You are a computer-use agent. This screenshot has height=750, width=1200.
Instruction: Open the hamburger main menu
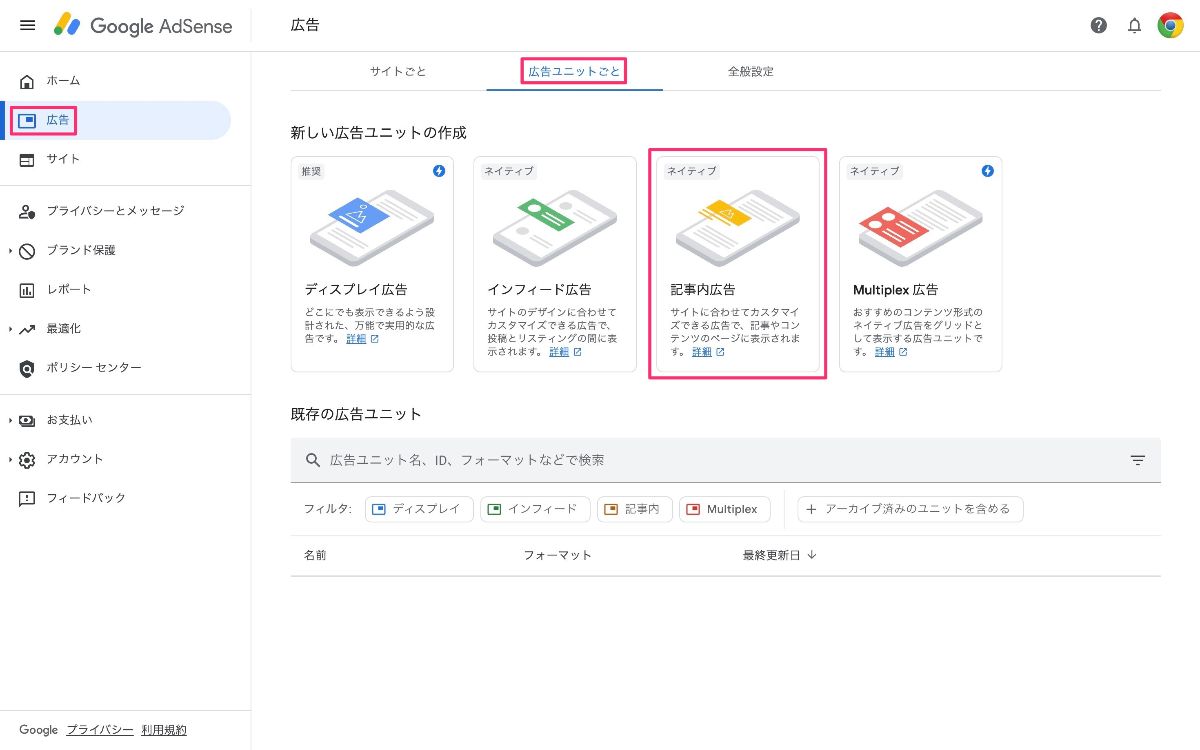[x=27, y=25]
